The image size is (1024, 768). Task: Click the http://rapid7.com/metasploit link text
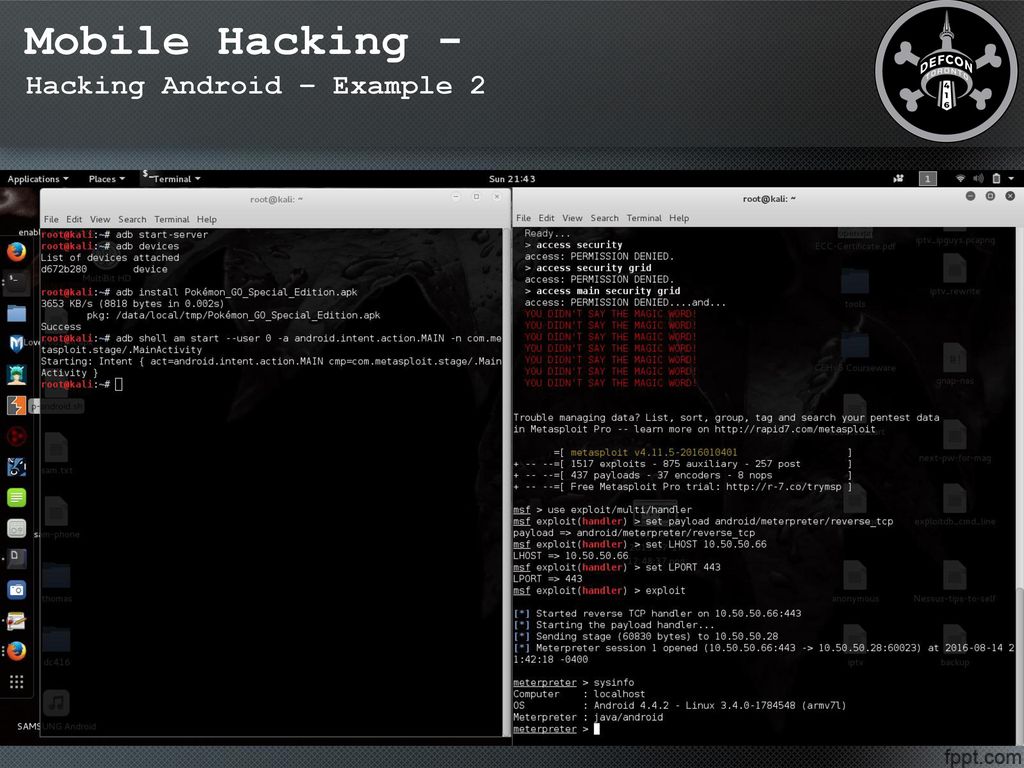tap(794, 429)
